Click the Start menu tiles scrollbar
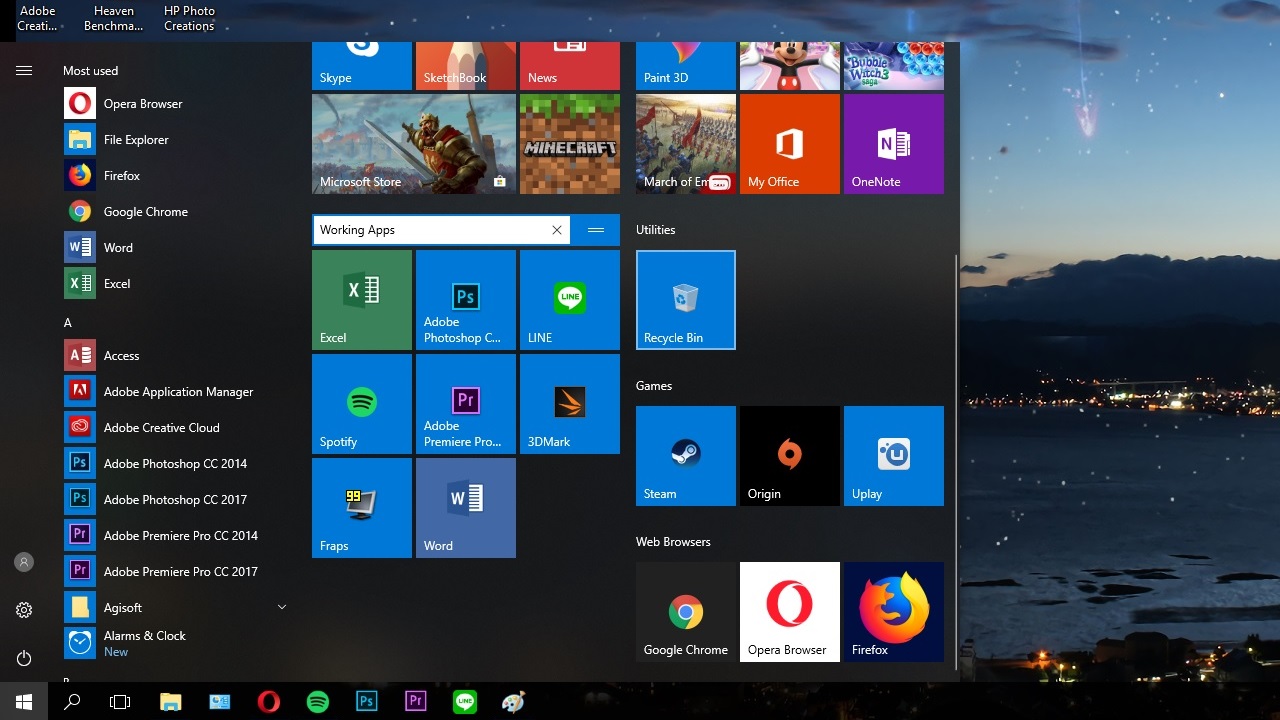The width and height of the screenshot is (1280, 720). click(956, 460)
